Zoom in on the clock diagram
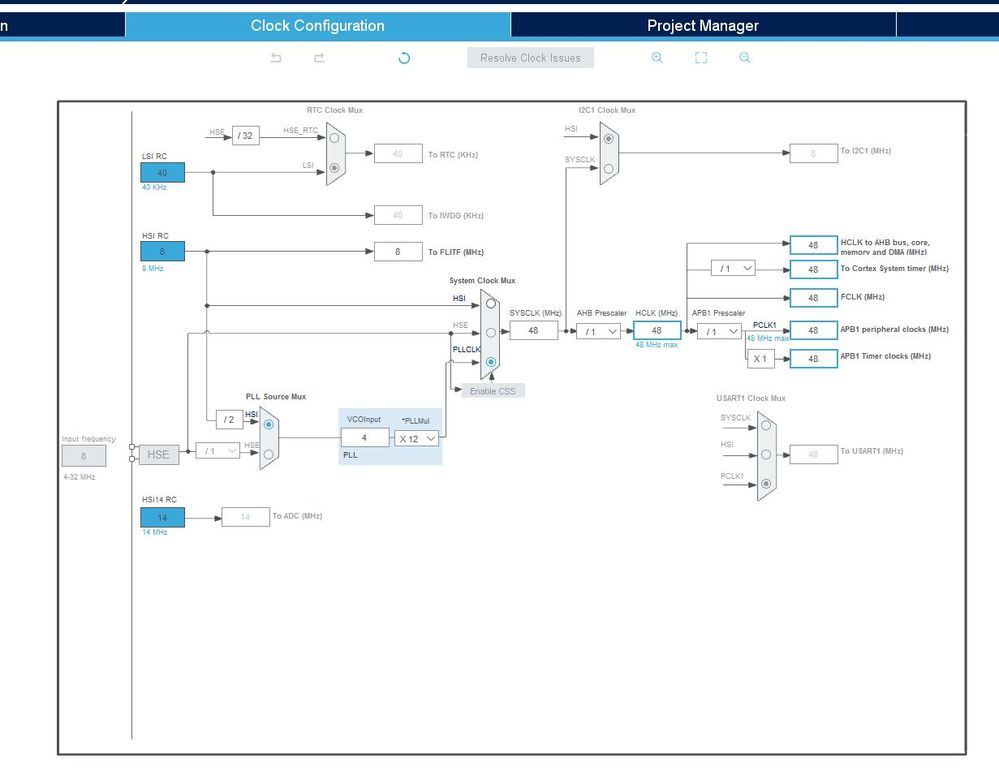999x771 pixels. (x=657, y=57)
